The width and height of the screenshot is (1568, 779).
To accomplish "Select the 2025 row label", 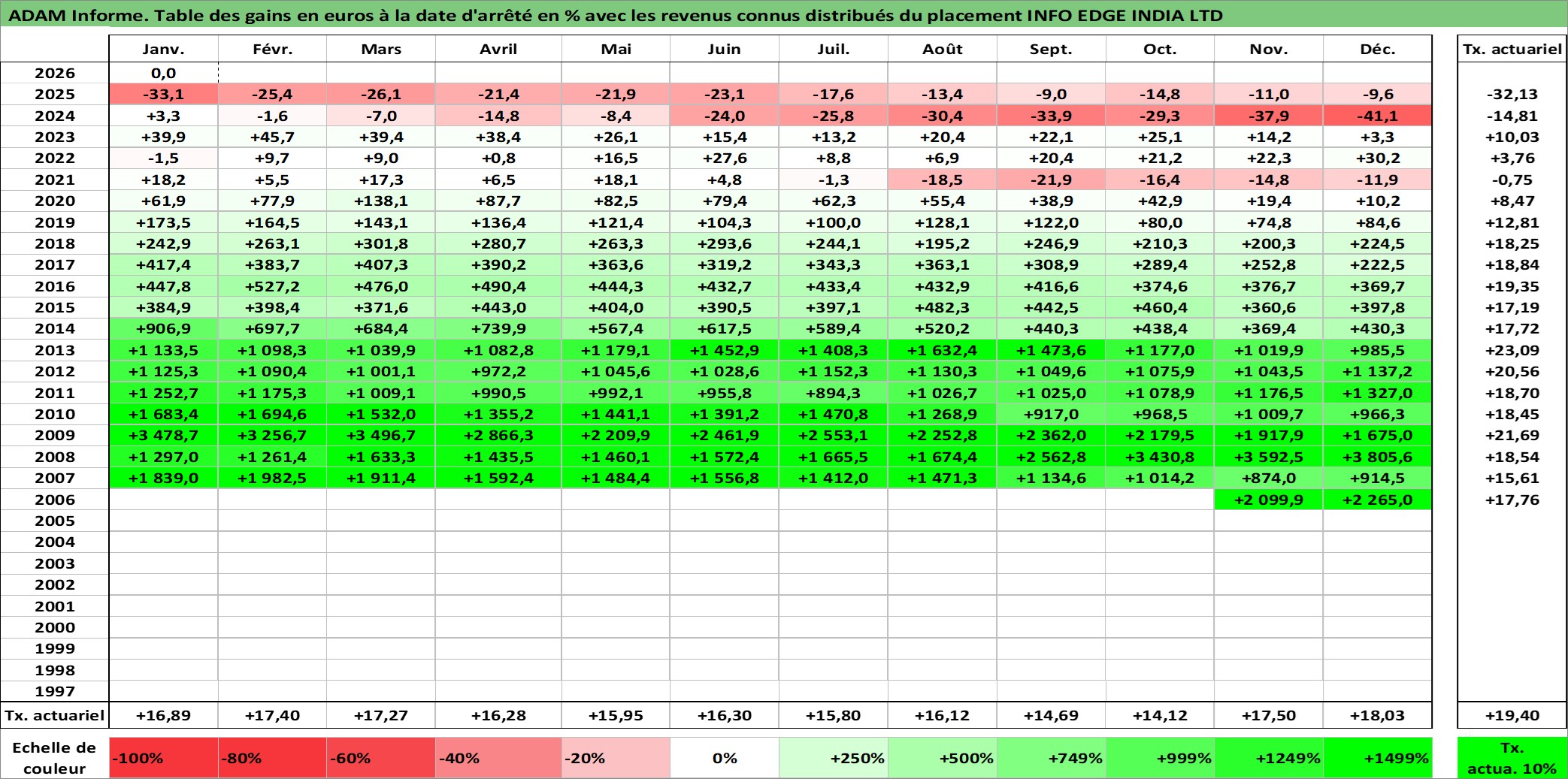I will point(55,94).
